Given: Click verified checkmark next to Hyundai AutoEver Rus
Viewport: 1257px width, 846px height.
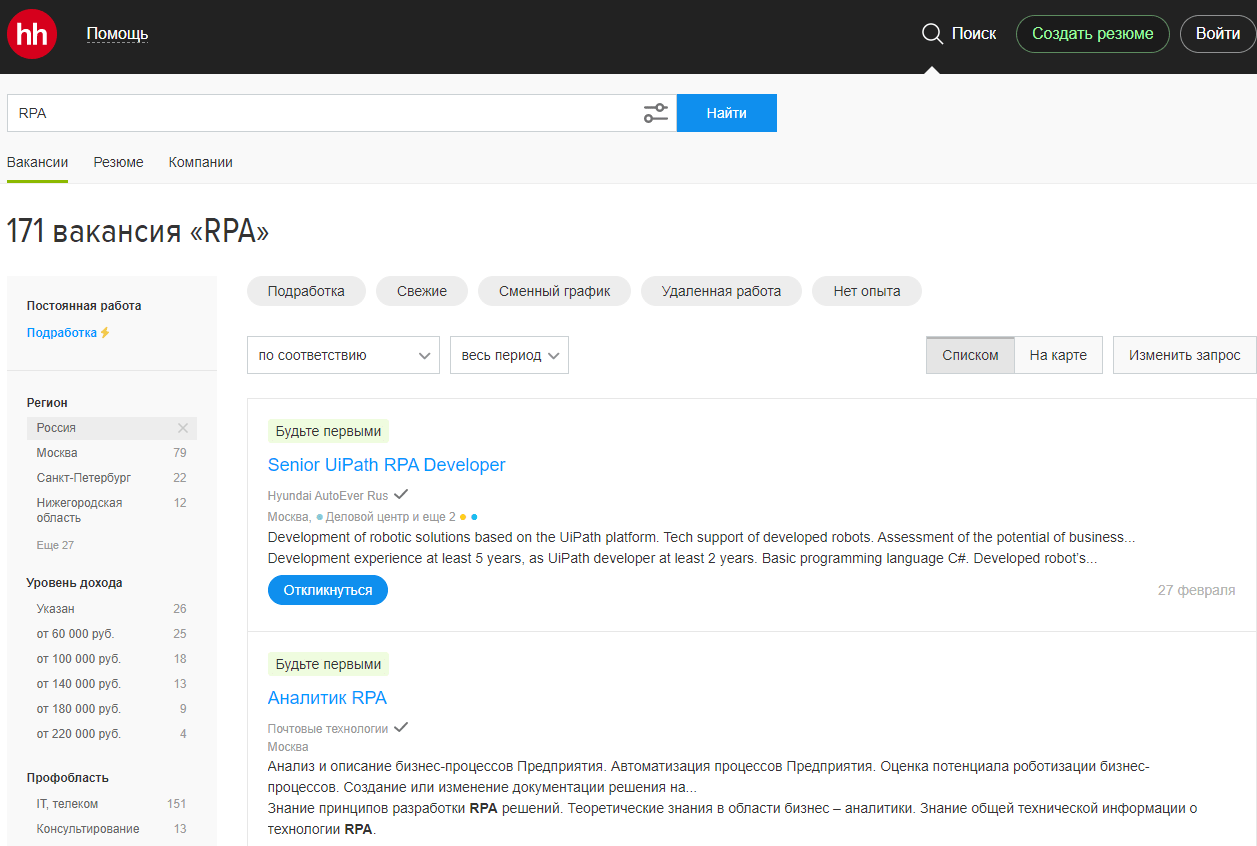Looking at the screenshot, I should 401,494.
